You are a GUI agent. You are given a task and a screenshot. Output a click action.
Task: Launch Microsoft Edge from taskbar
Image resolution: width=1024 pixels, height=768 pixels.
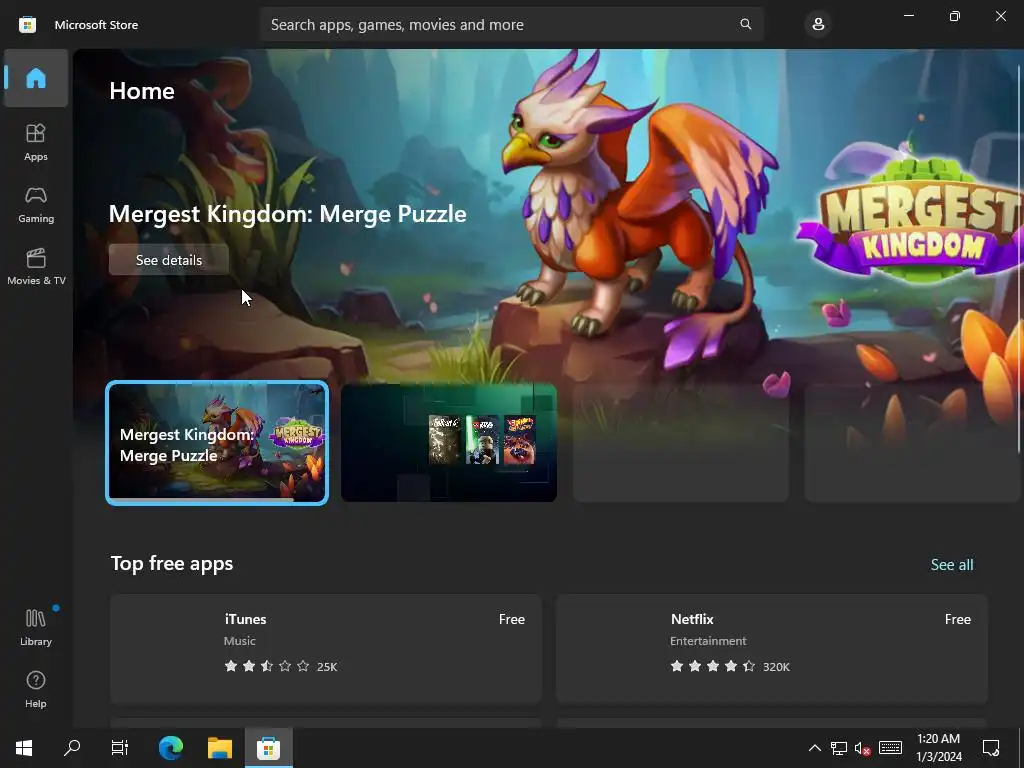(171, 748)
